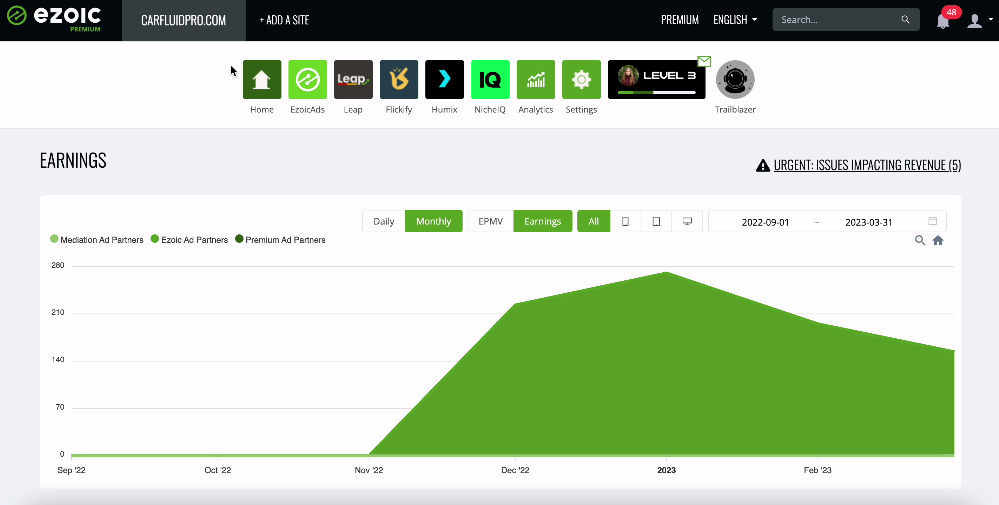The height and width of the screenshot is (505, 999).
Task: Click the search magnifier in top bar
Action: 905,20
